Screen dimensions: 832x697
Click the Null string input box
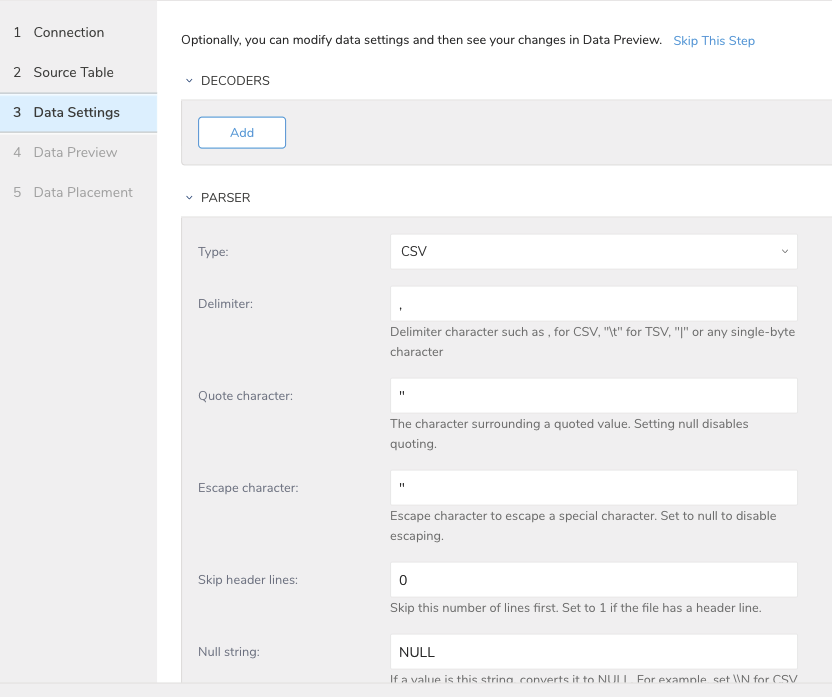(x=593, y=652)
